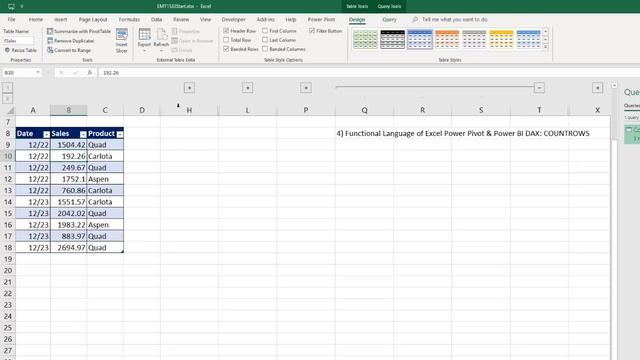Click the Tell me search magnifier icon
This screenshot has height=360, width=640.
[x=415, y=20]
